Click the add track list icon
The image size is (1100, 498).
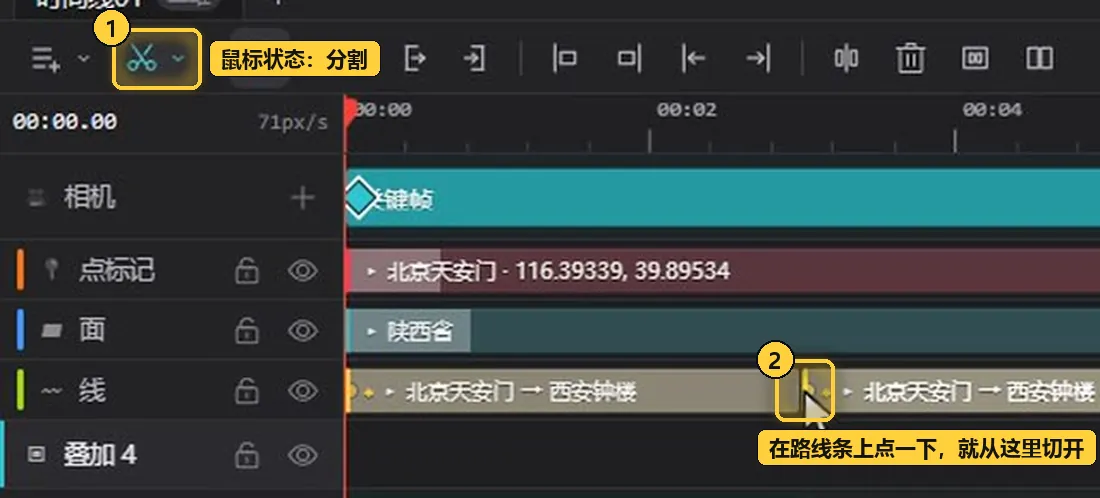point(46,59)
